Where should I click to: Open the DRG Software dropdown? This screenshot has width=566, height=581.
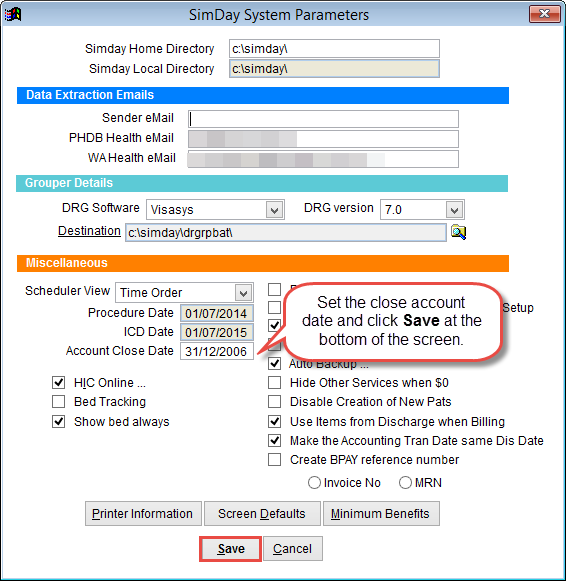(x=274, y=210)
